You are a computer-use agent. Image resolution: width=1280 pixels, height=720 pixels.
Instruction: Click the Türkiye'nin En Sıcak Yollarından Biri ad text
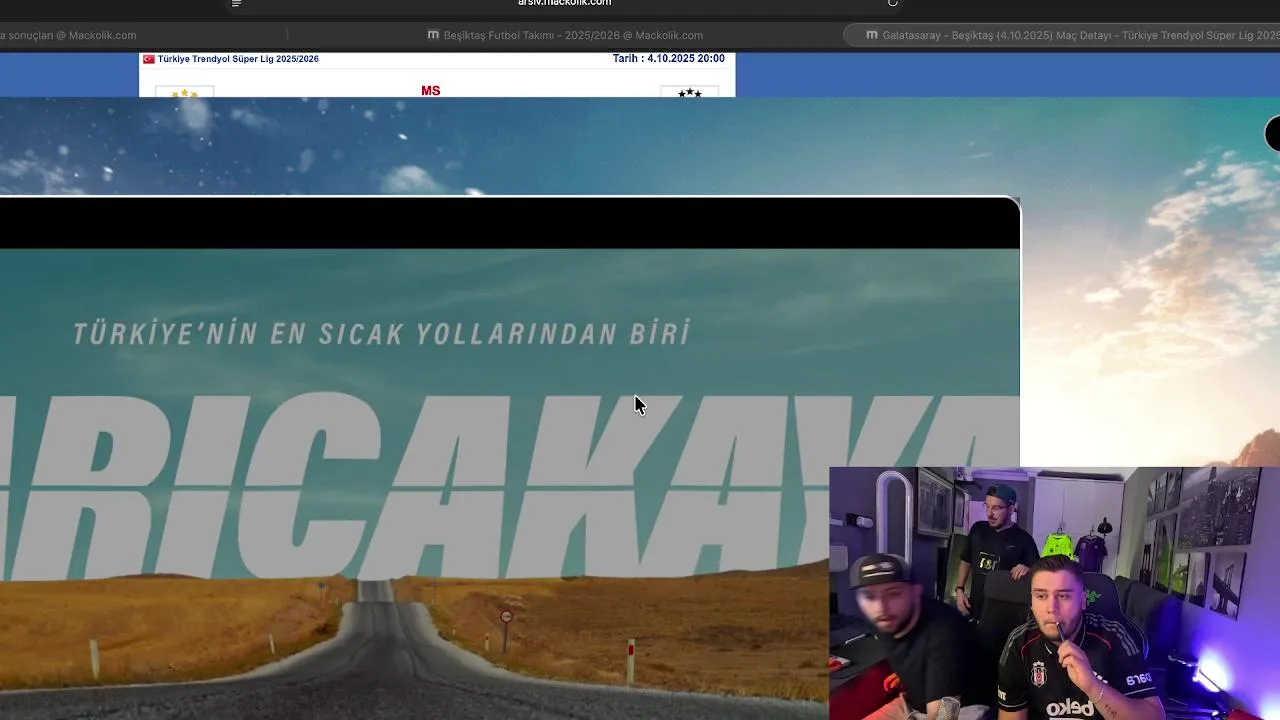pos(381,333)
